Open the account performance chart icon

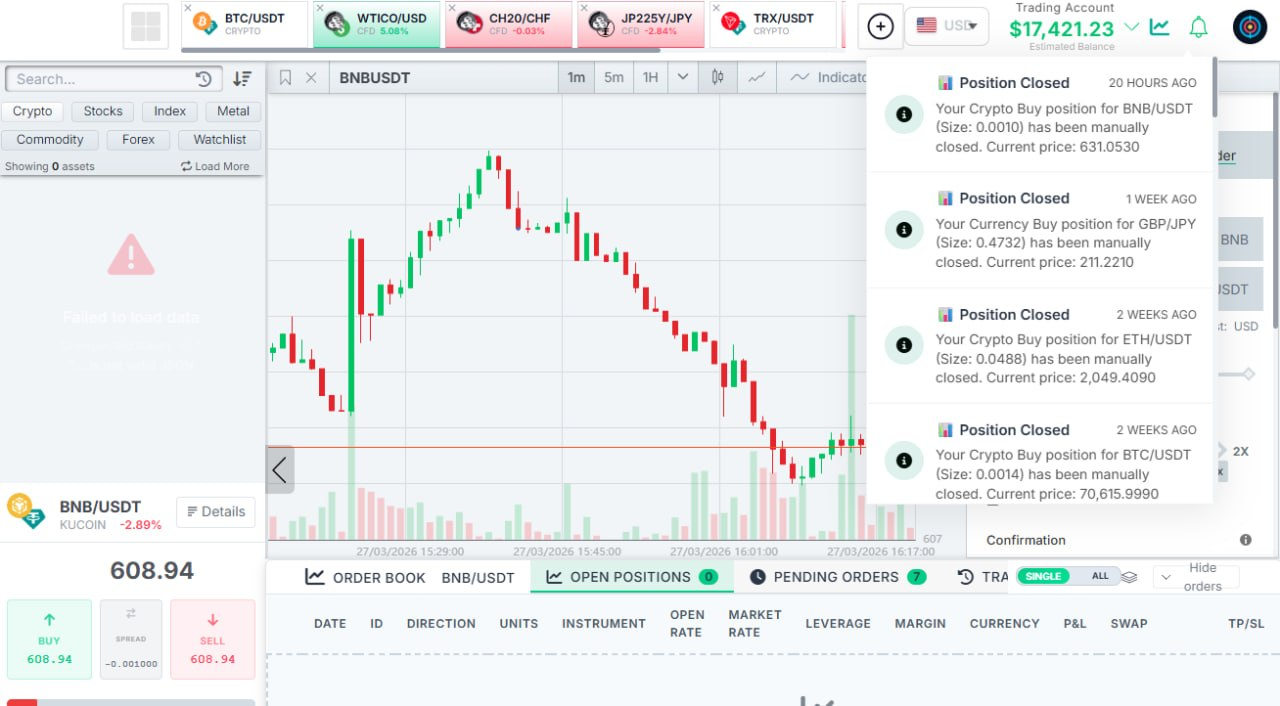click(1159, 28)
